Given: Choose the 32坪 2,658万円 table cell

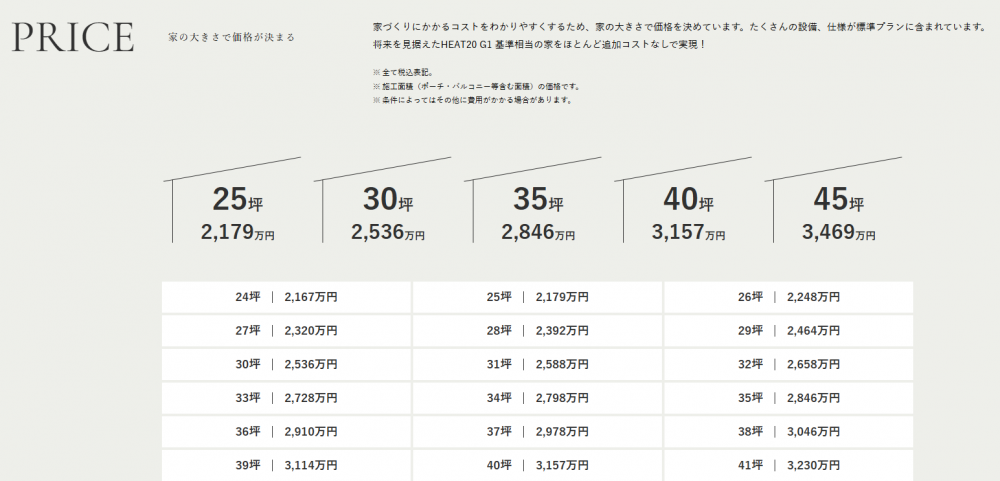Looking at the screenshot, I should pos(788,364).
